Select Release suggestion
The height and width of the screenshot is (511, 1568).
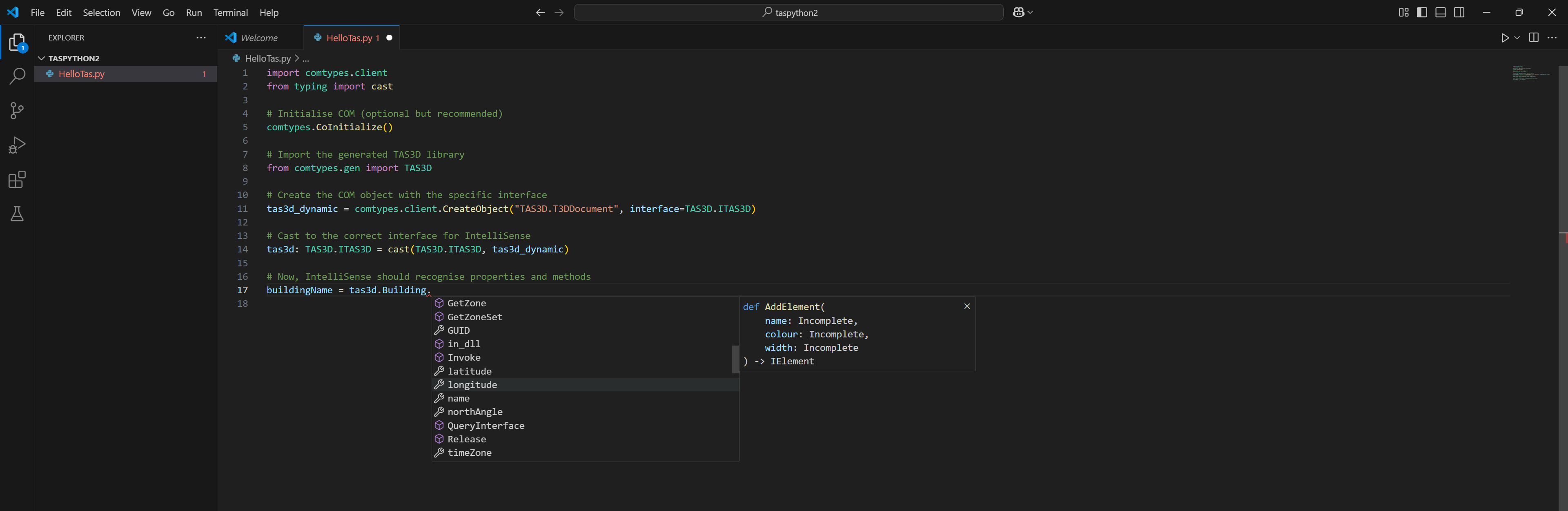586,439
